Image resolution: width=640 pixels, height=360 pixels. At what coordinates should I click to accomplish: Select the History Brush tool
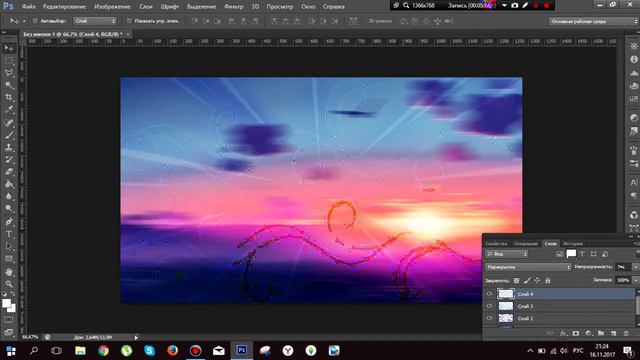click(x=9, y=159)
